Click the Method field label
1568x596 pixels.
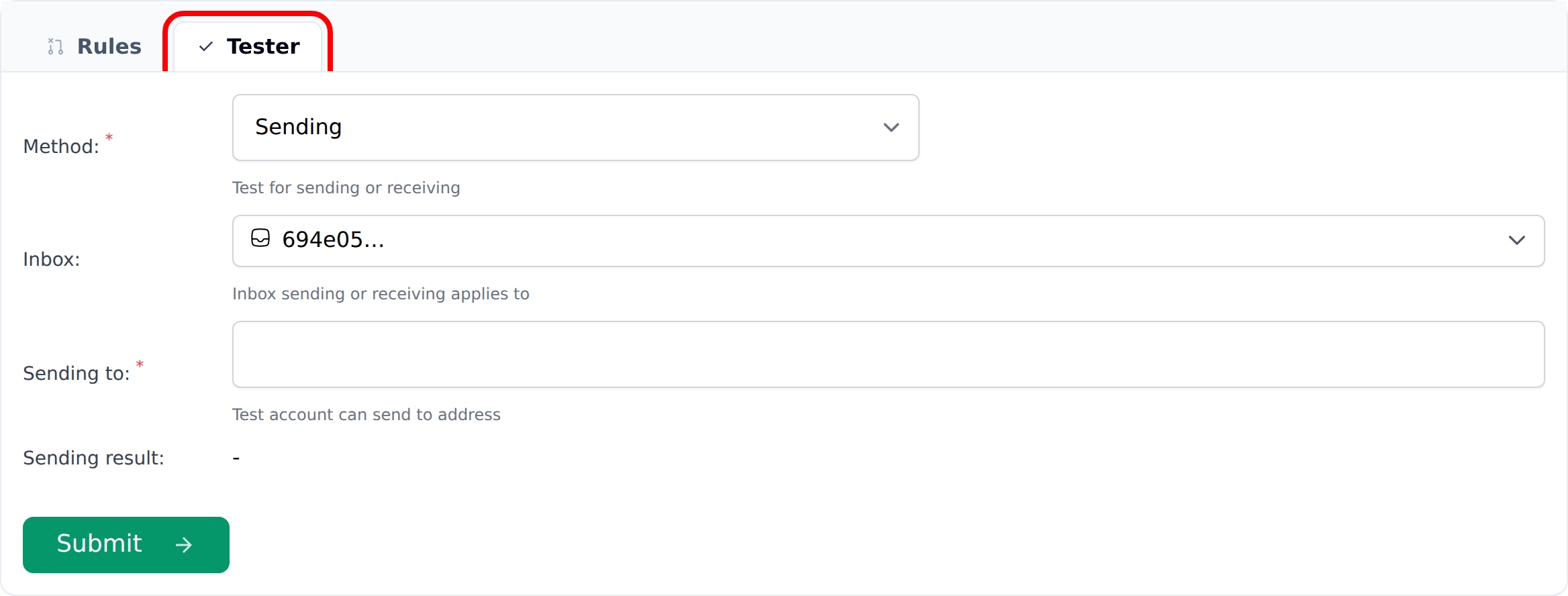[61, 146]
